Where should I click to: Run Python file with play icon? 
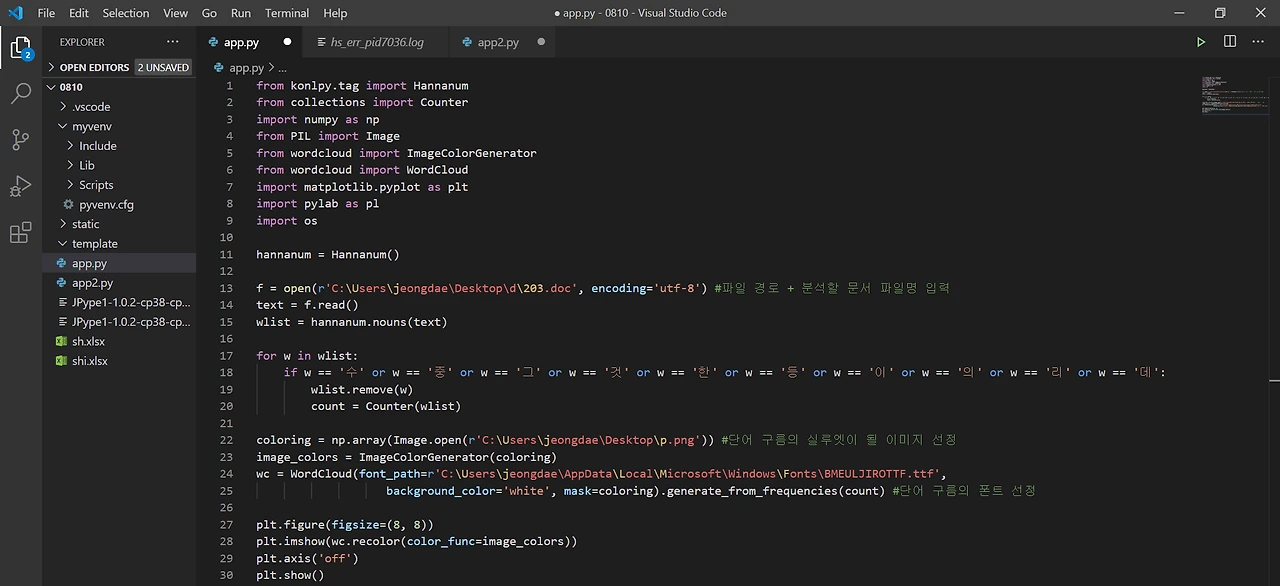[1201, 42]
